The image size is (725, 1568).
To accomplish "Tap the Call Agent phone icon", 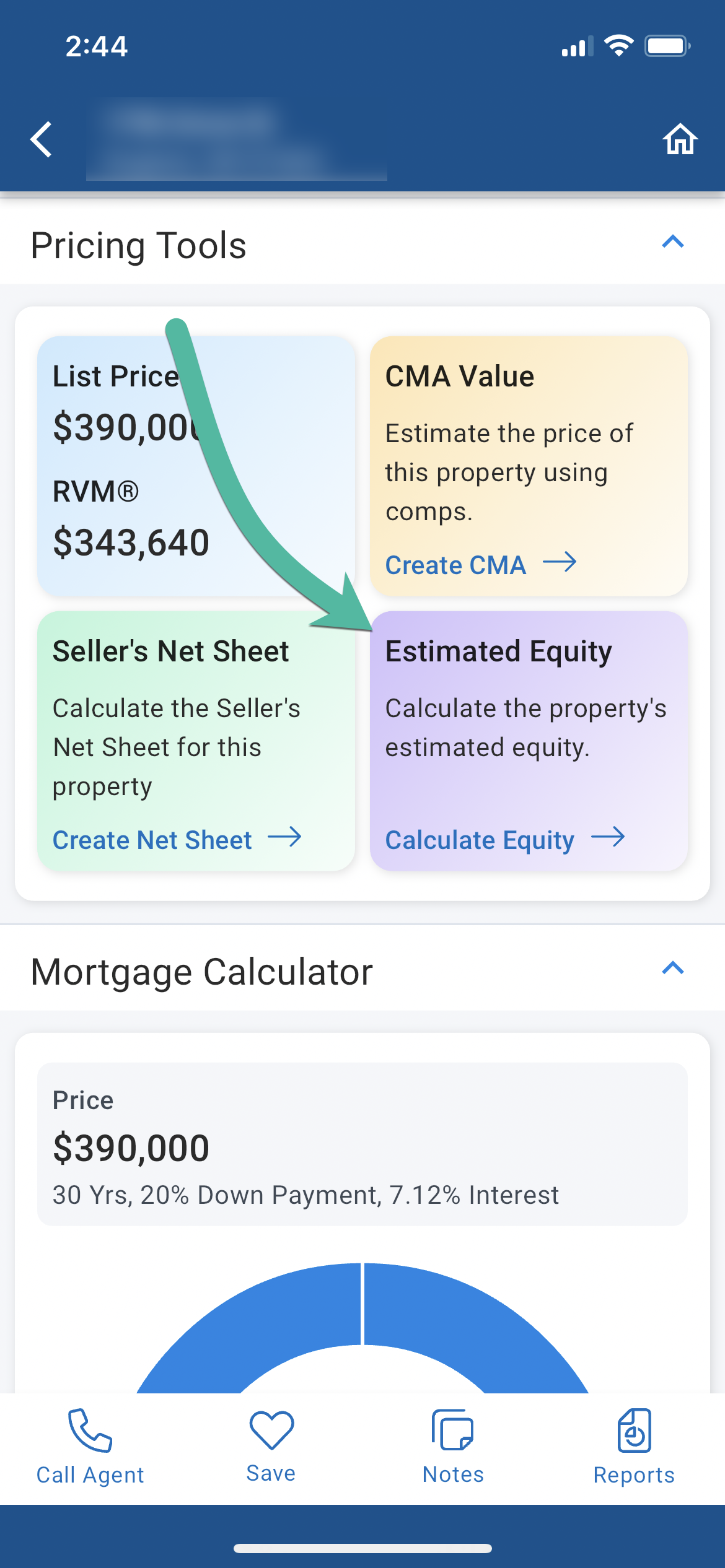I will click(90, 1431).
